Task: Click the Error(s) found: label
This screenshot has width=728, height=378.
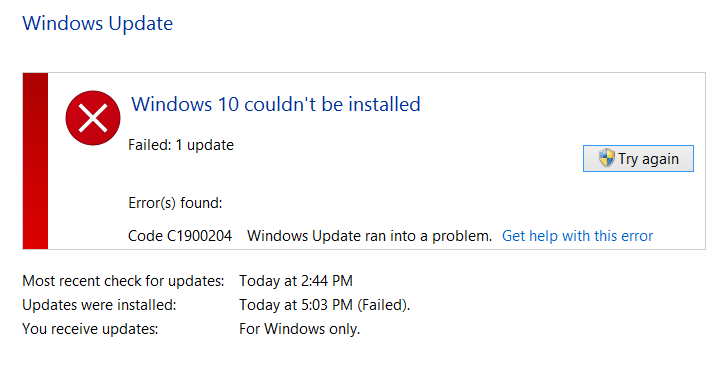Action: (175, 203)
